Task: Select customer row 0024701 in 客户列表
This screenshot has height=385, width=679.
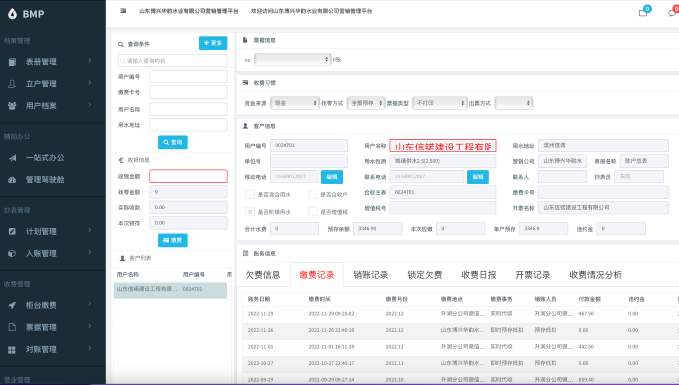Action: pyautogui.click(x=170, y=290)
